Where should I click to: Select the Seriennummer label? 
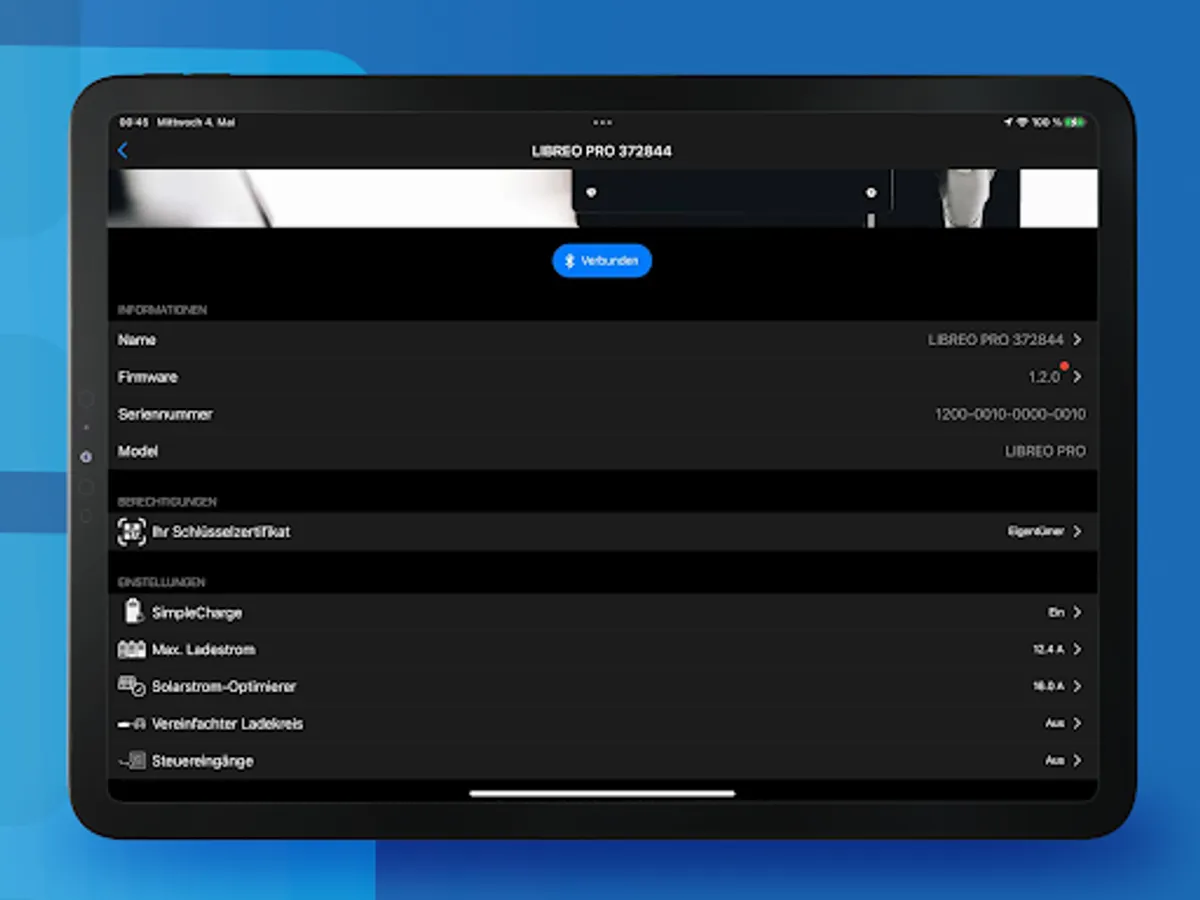pyautogui.click(x=165, y=414)
